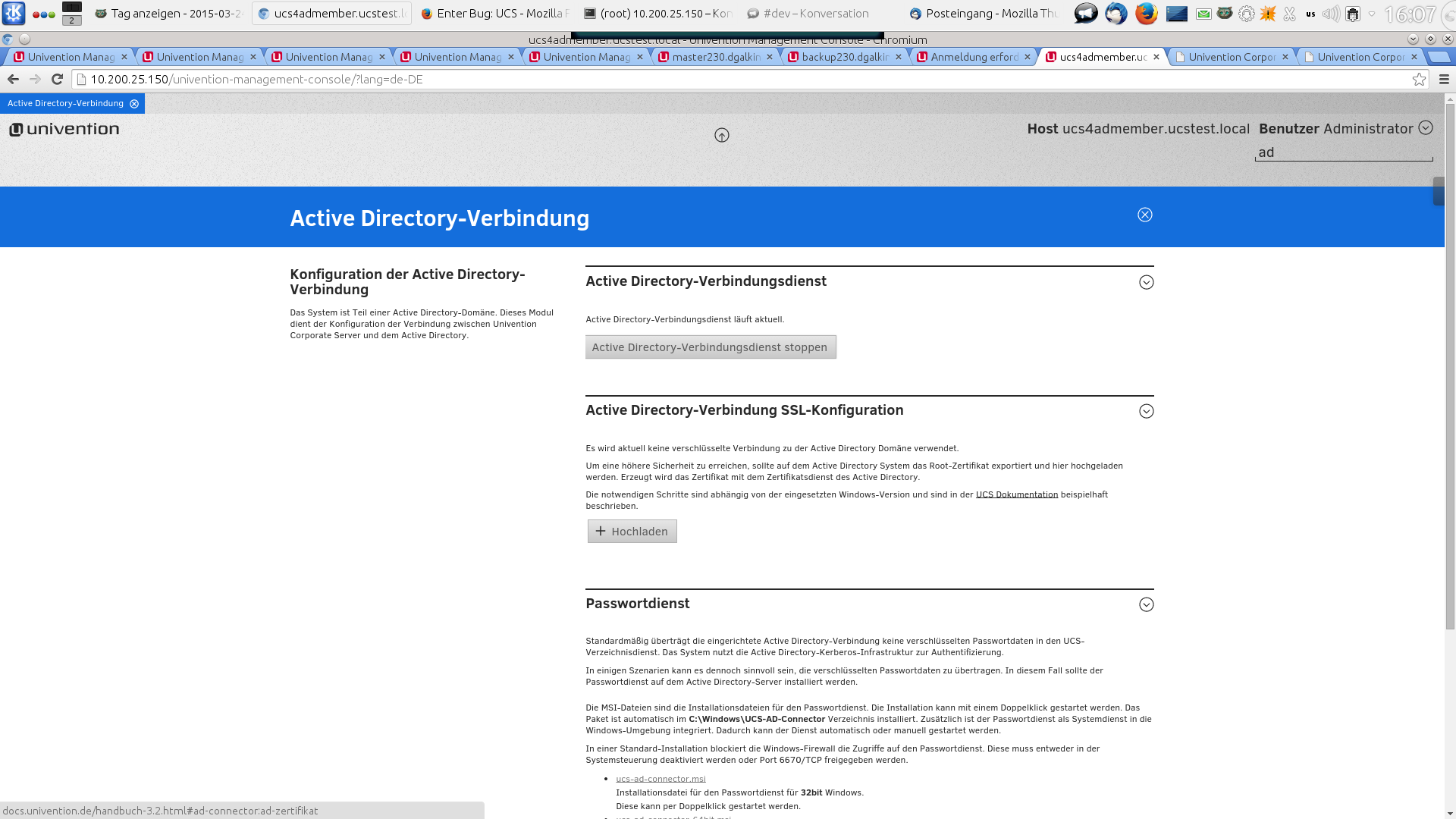Click the Hochladen upload button
1456x819 pixels.
coord(632,532)
